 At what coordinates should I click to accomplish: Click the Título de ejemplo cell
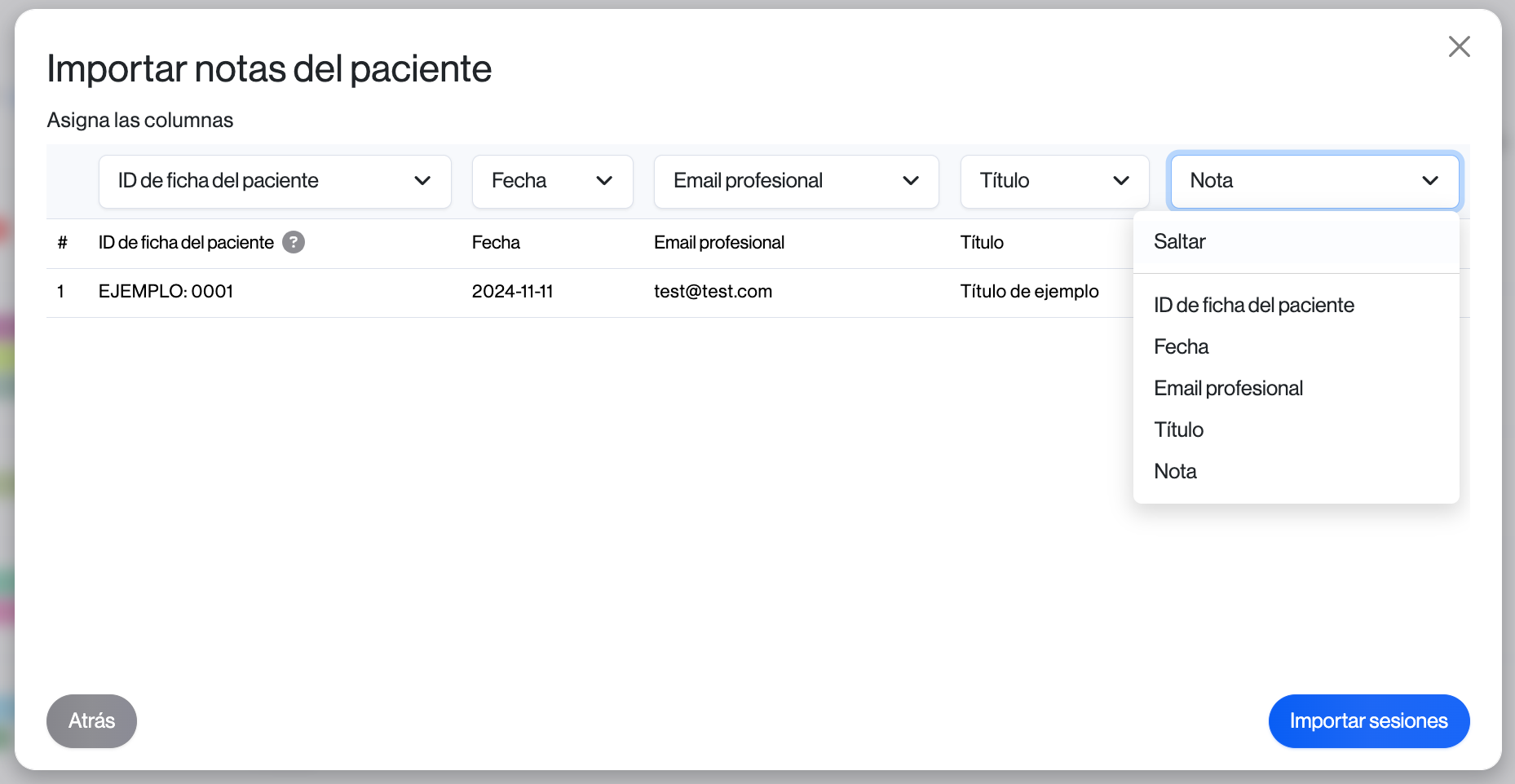point(1029,292)
